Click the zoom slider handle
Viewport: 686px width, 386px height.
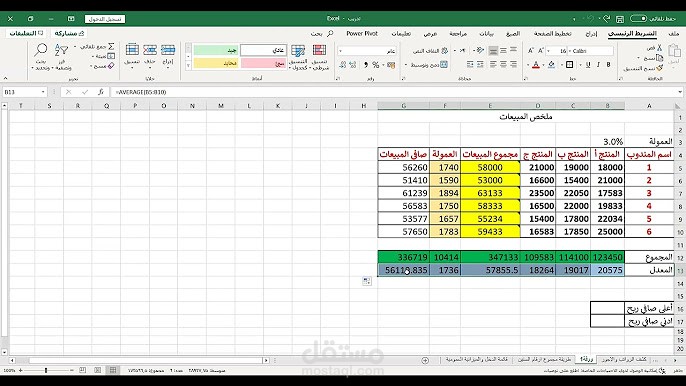(x=46, y=370)
